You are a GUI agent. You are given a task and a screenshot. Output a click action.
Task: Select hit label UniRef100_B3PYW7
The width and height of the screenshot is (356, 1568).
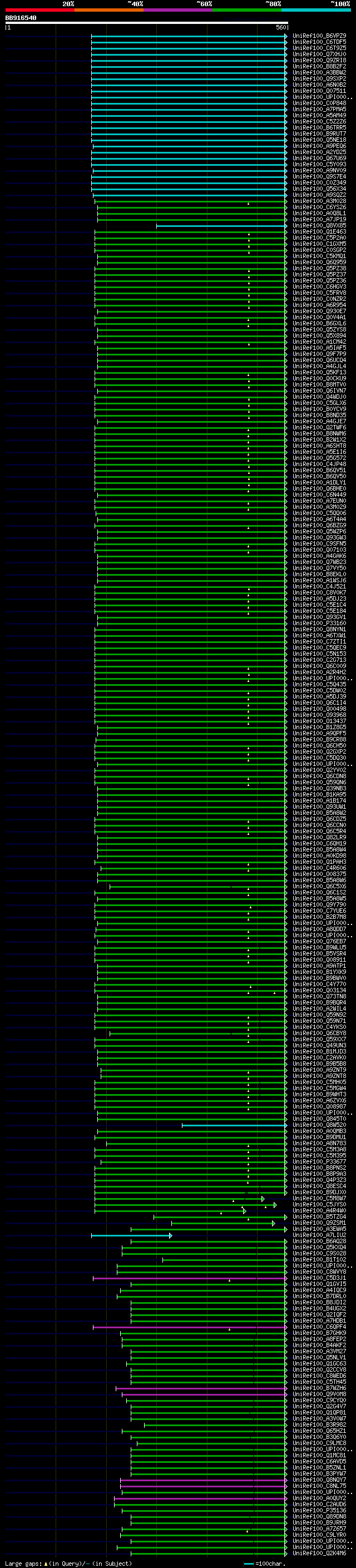point(319,1473)
